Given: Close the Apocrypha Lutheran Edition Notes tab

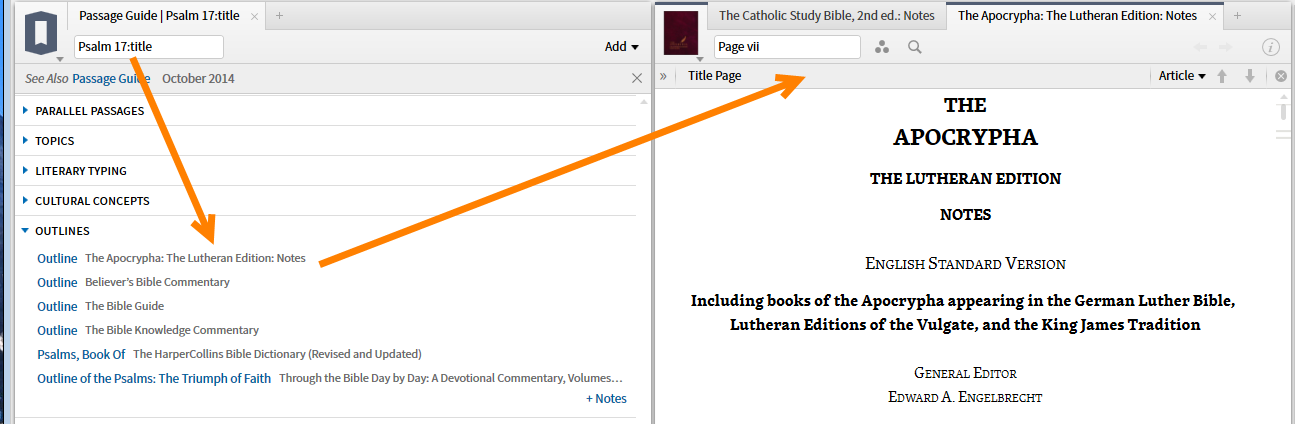Looking at the screenshot, I should [1213, 16].
